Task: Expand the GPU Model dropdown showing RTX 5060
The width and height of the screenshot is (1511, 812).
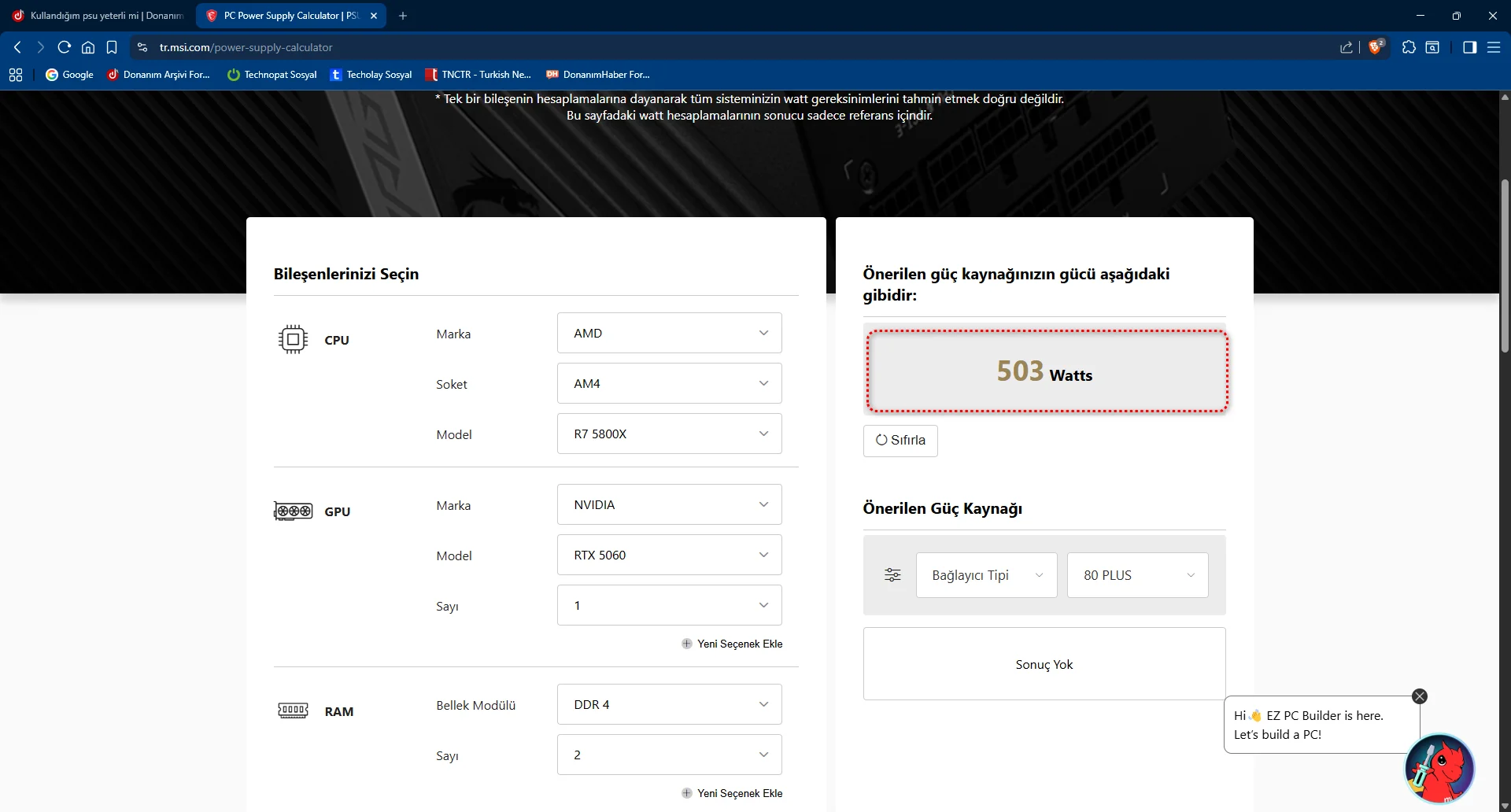Action: pyautogui.click(x=669, y=555)
